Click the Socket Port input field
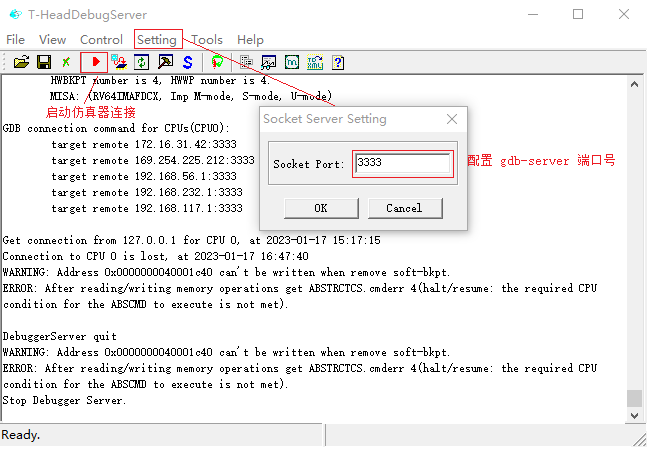647x450 pixels. click(x=403, y=163)
